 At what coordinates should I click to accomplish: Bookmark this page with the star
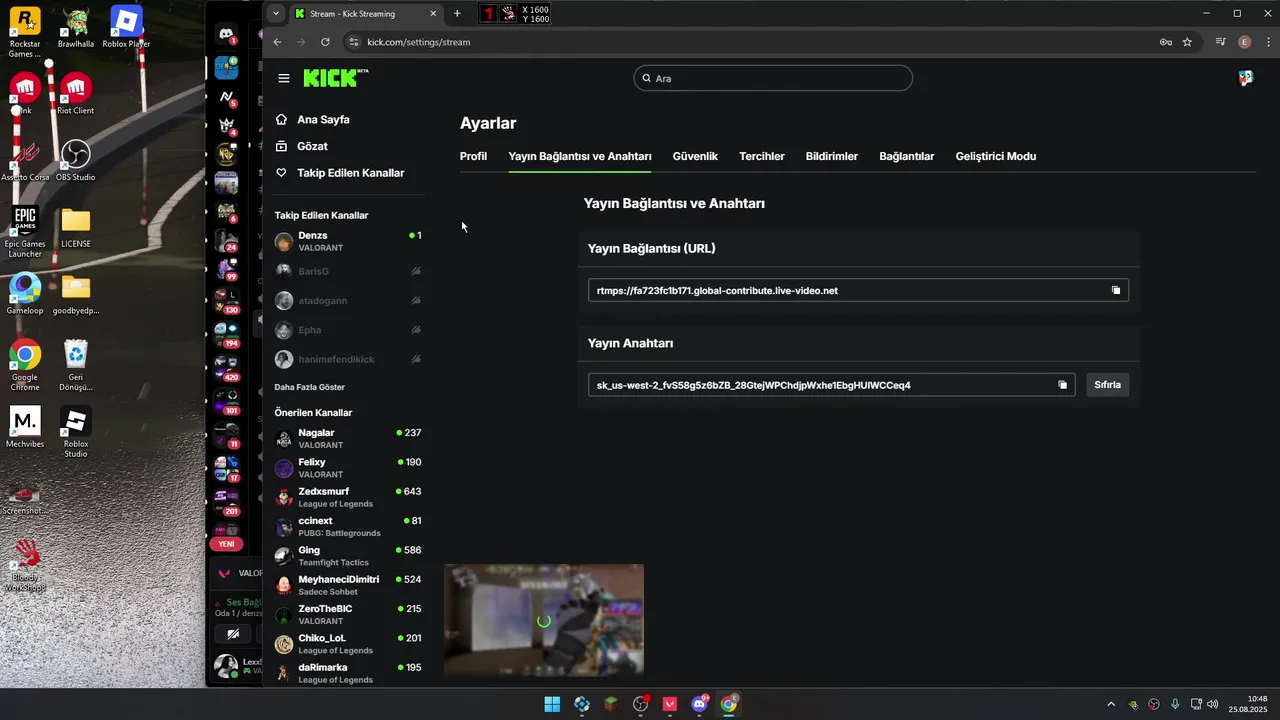click(1187, 42)
